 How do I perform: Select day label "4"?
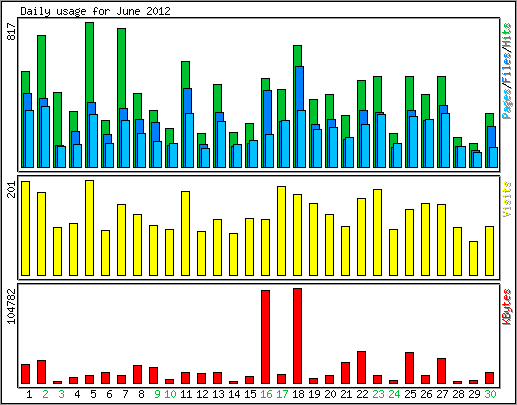coord(77,394)
